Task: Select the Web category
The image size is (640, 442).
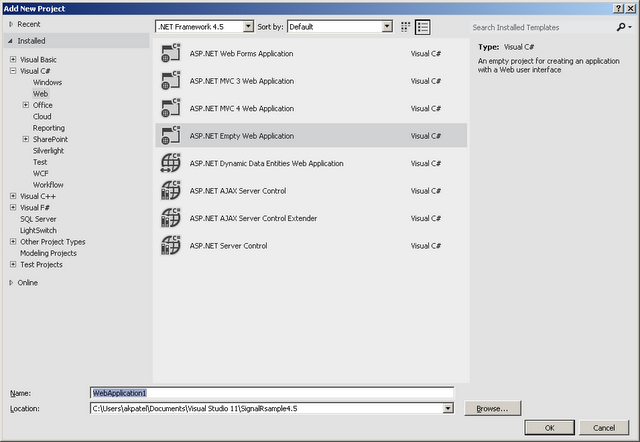Action: (40, 93)
